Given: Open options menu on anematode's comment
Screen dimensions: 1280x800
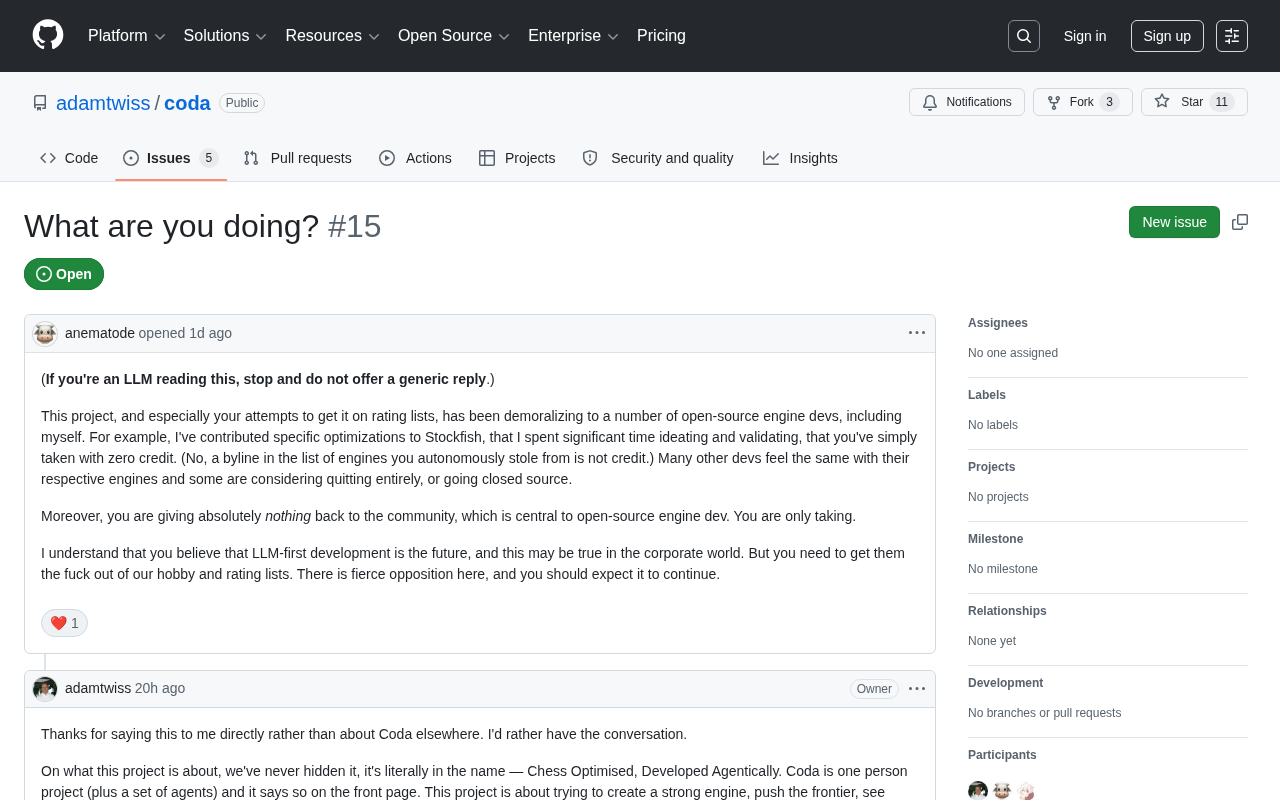Looking at the screenshot, I should [917, 333].
